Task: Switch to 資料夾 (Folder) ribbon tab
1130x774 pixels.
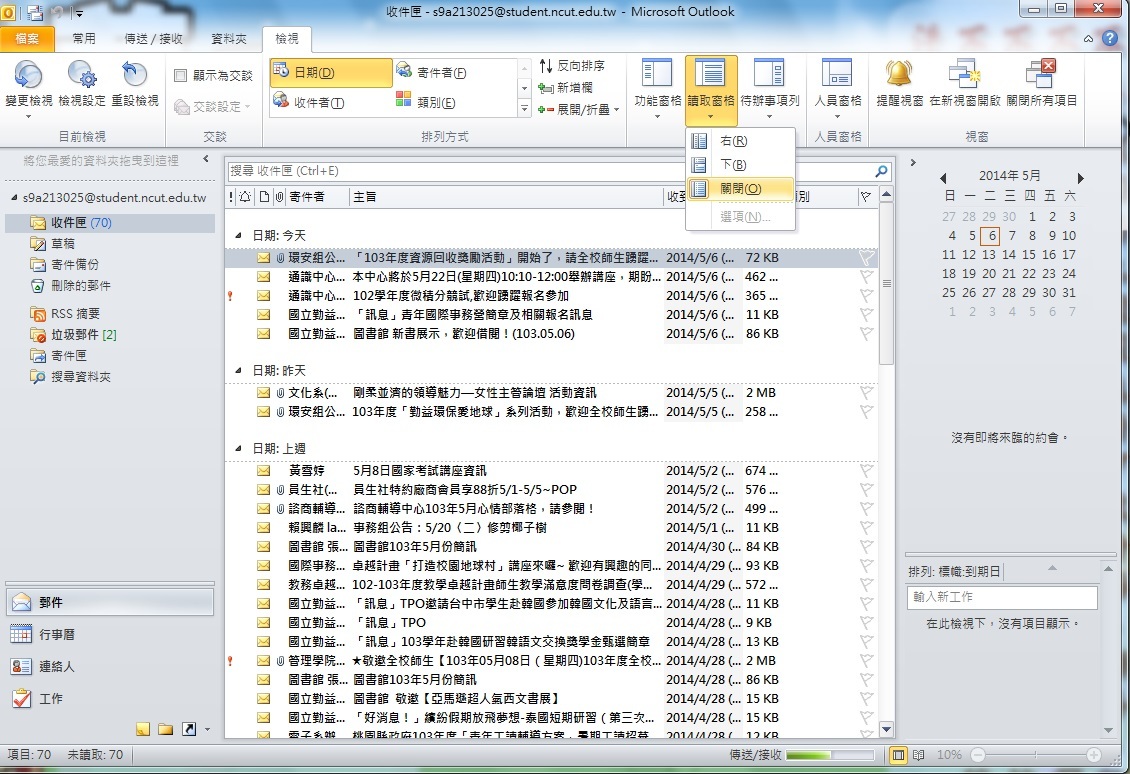Action: click(228, 38)
